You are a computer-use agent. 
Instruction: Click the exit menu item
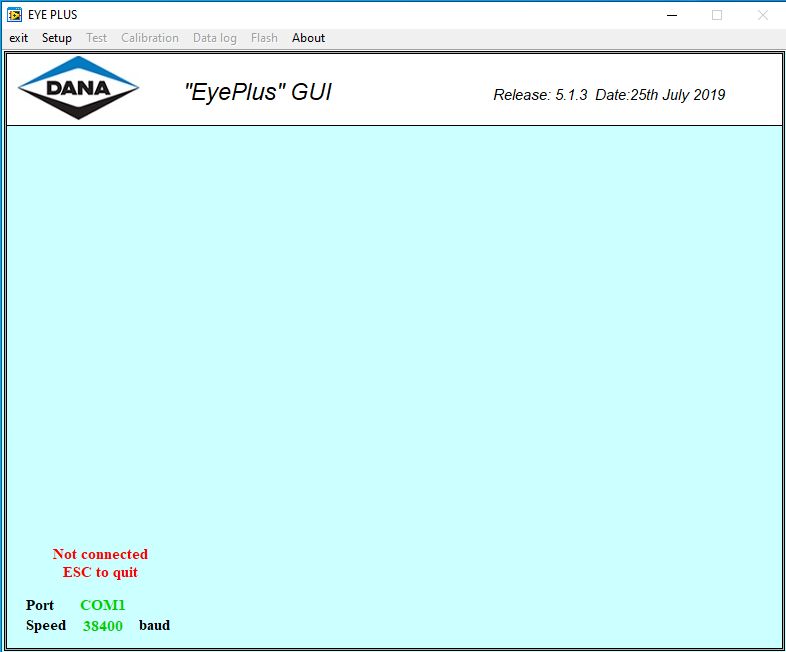tap(19, 38)
